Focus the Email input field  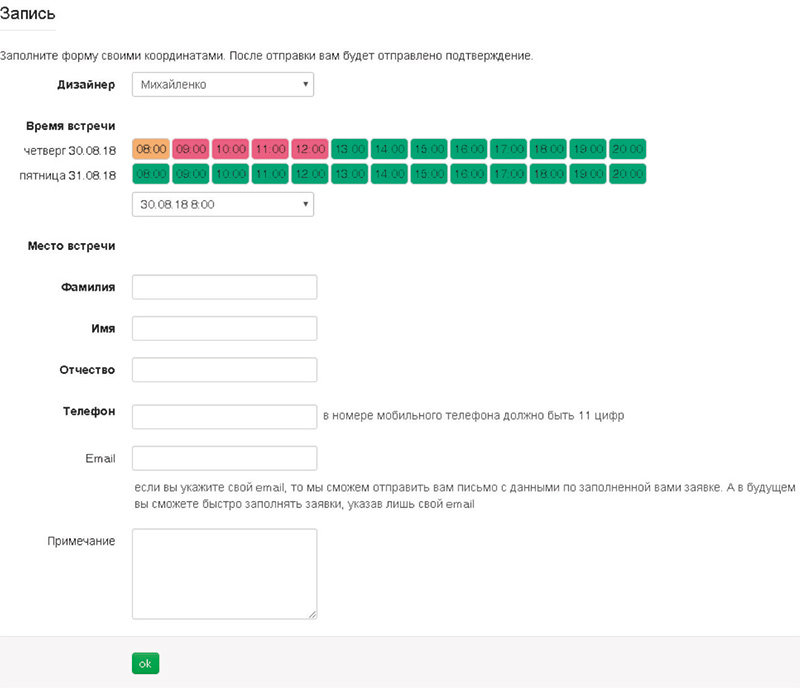[224, 458]
